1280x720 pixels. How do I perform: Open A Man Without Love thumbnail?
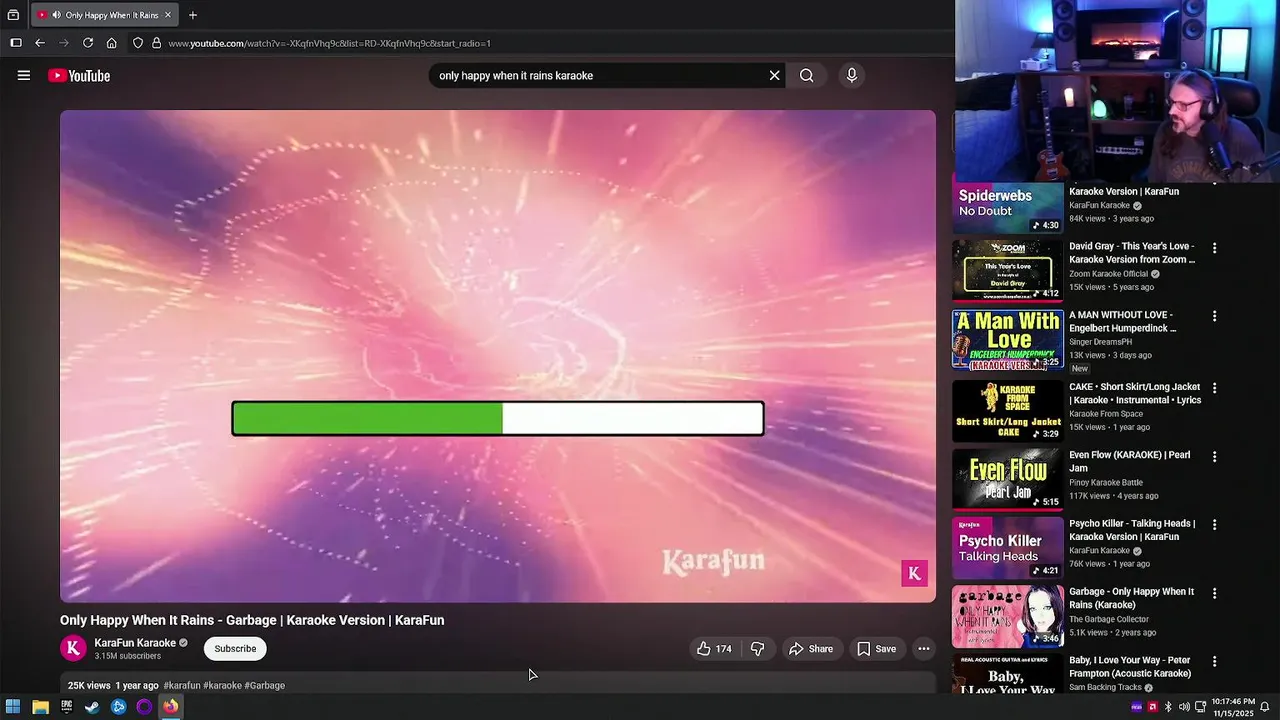click(x=1008, y=339)
